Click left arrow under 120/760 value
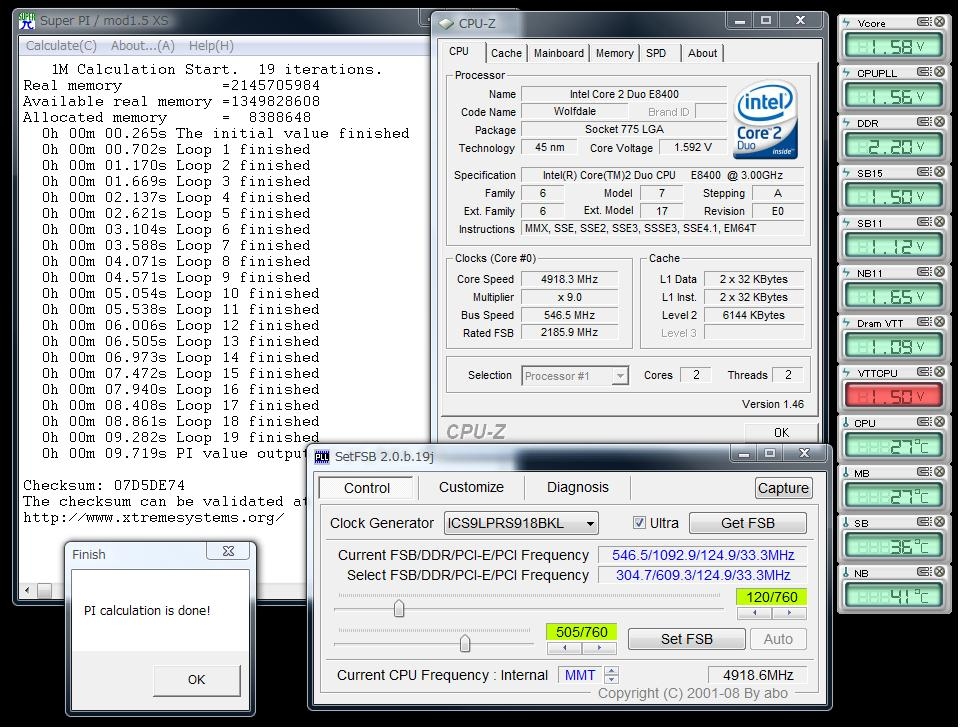960x728 pixels. 754,613
